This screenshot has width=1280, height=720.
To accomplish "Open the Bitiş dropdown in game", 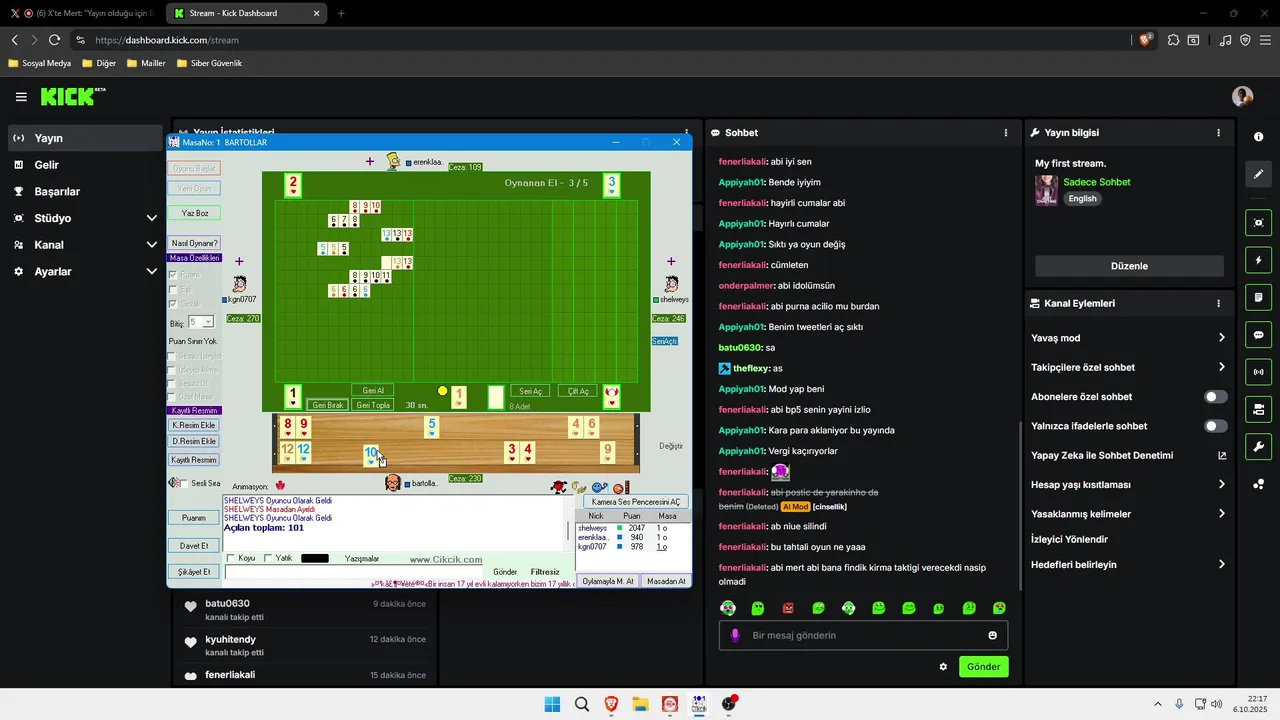I will pyautogui.click(x=207, y=322).
